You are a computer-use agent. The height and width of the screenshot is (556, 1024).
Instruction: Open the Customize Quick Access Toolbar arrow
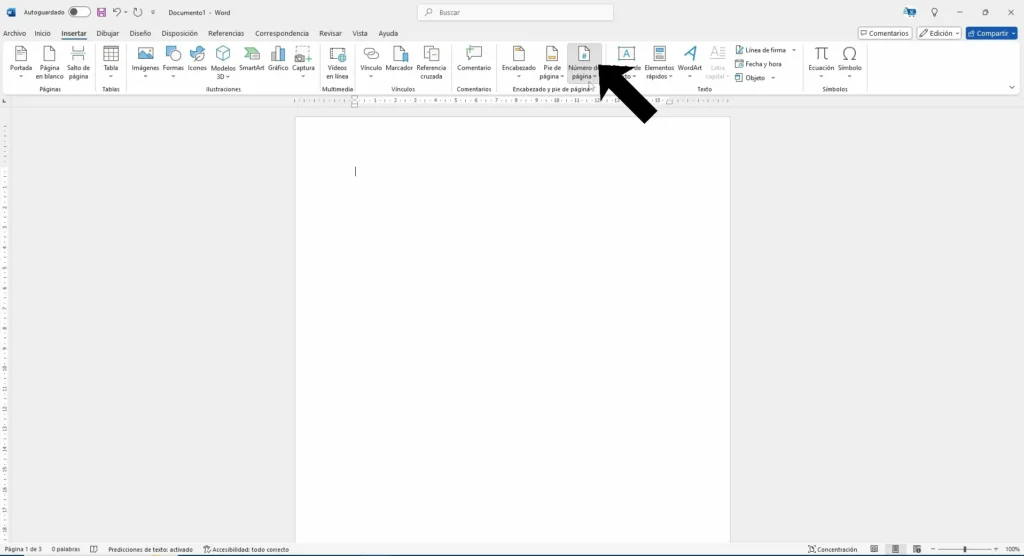tap(153, 12)
